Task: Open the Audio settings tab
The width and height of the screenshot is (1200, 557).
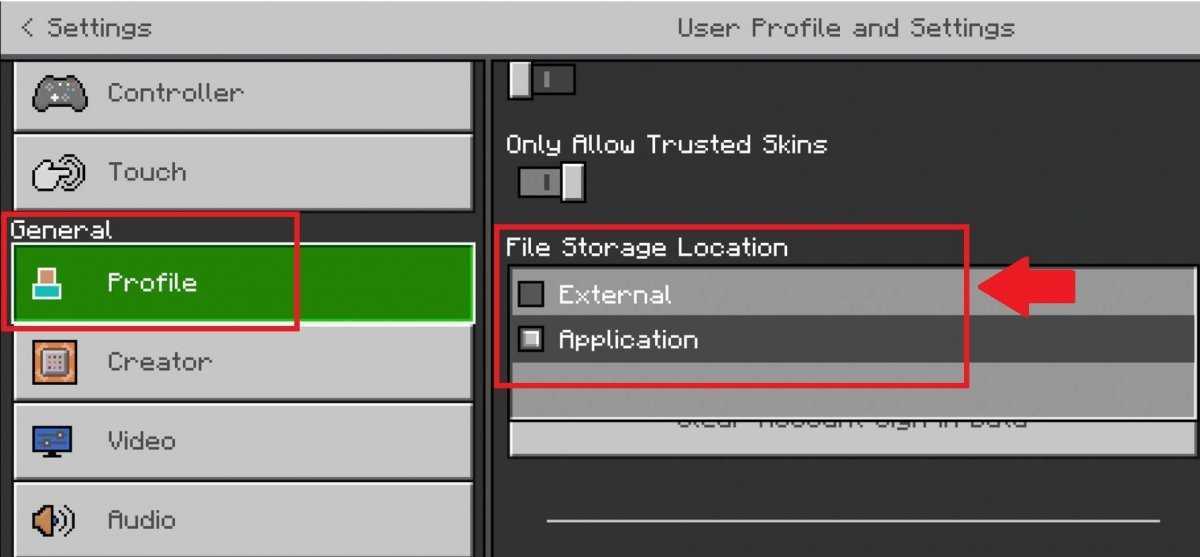Action: click(x=243, y=520)
